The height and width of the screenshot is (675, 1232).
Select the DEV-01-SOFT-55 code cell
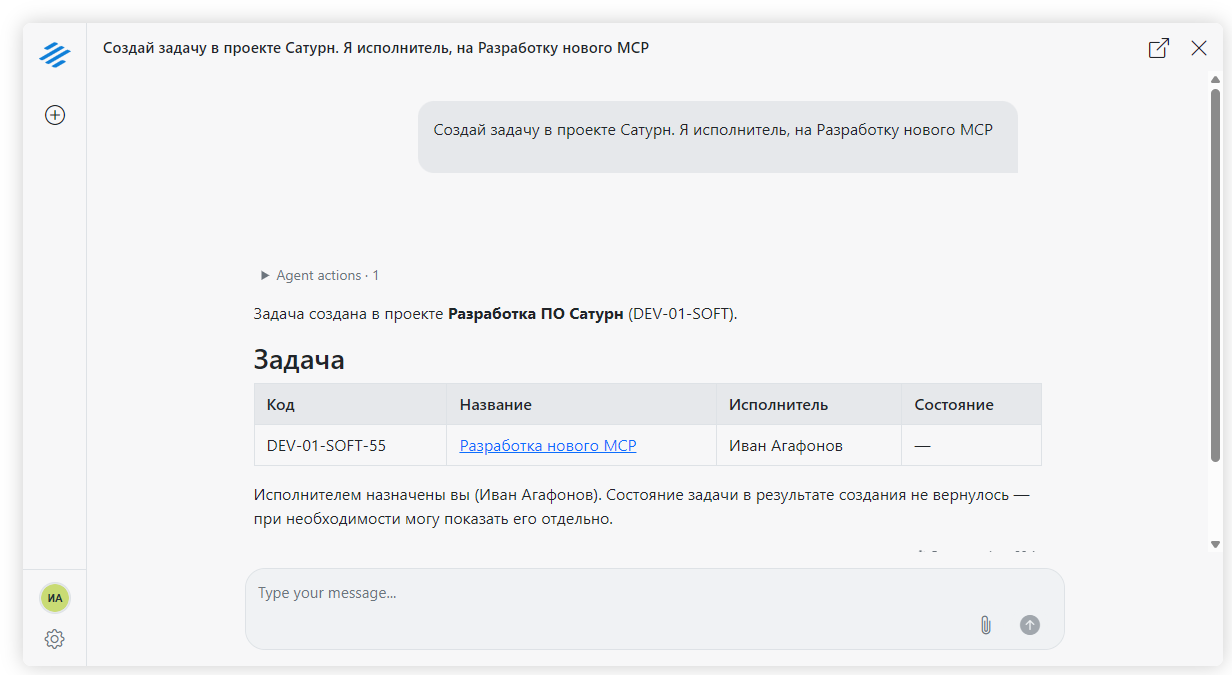350,446
